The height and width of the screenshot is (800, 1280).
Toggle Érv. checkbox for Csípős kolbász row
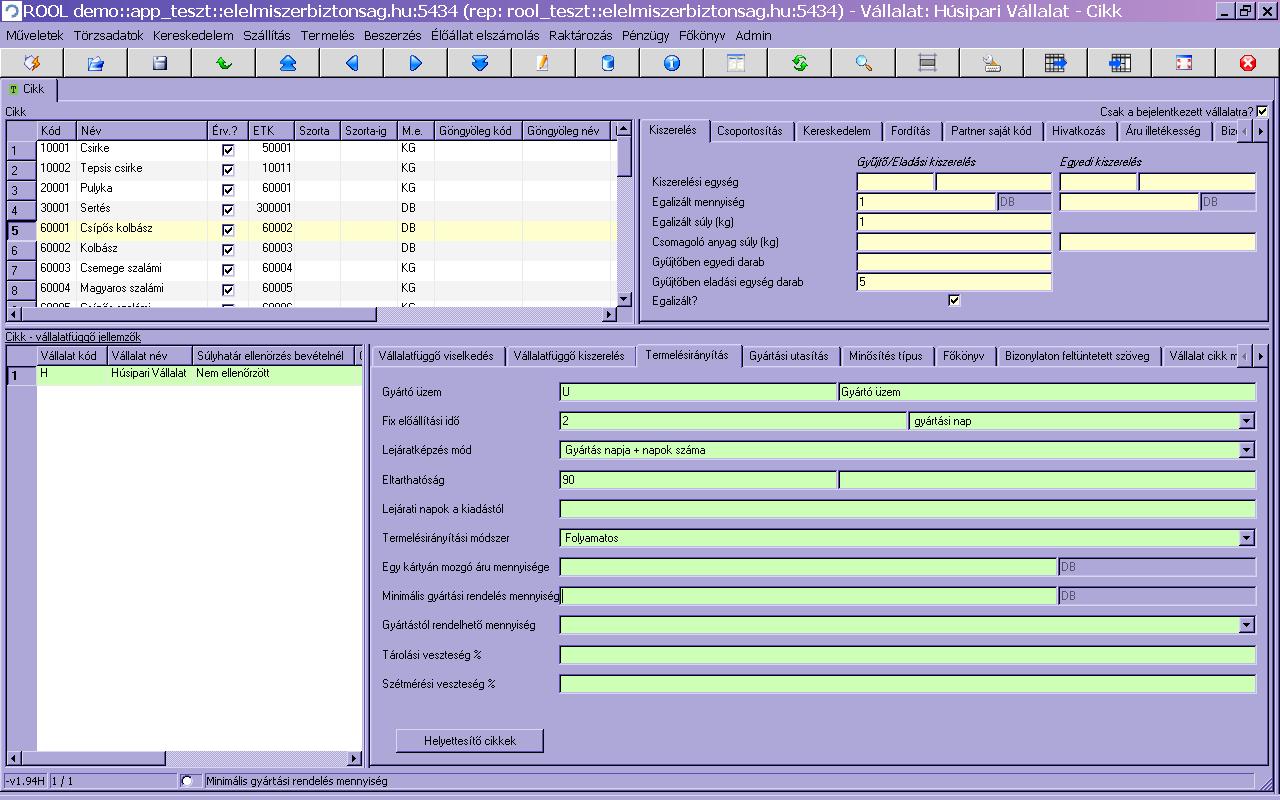pos(228,230)
